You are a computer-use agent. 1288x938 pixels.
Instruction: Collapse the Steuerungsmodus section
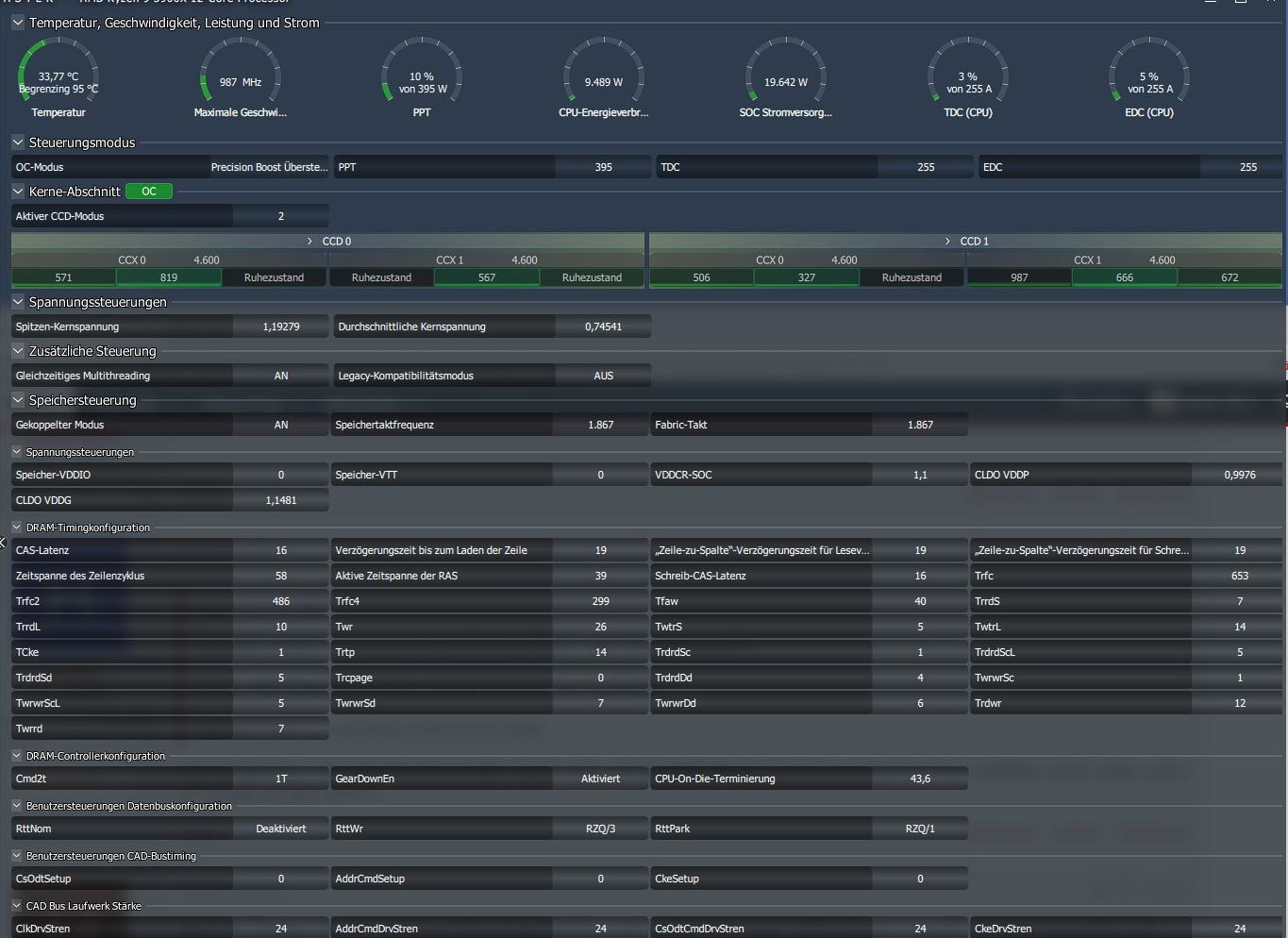tap(17, 142)
